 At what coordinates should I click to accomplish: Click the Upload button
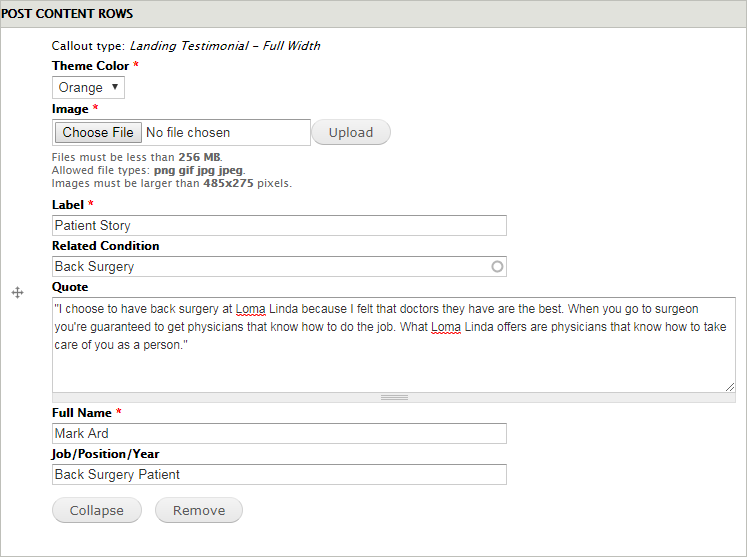pos(351,132)
